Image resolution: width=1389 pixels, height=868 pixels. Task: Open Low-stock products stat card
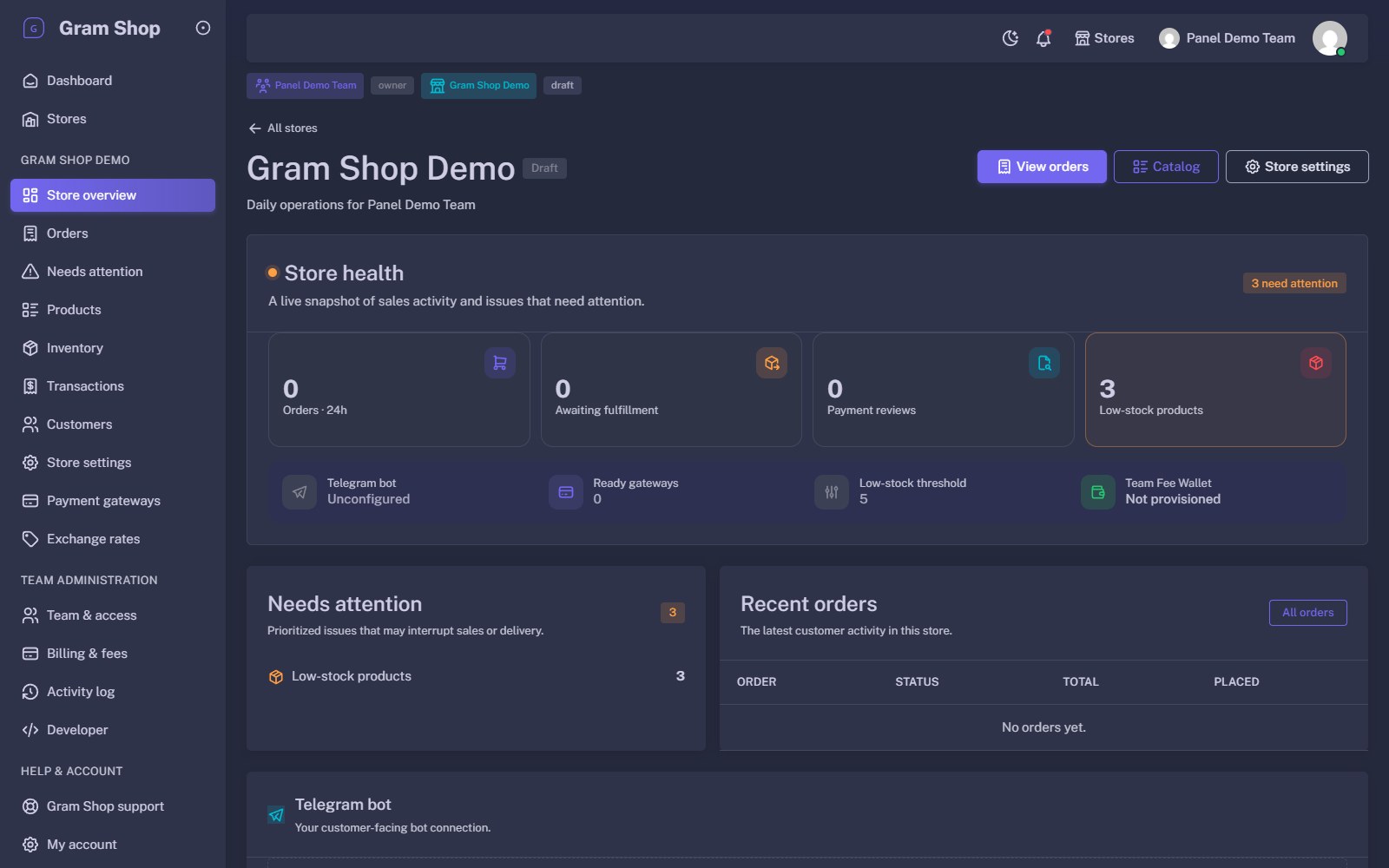coord(1215,390)
